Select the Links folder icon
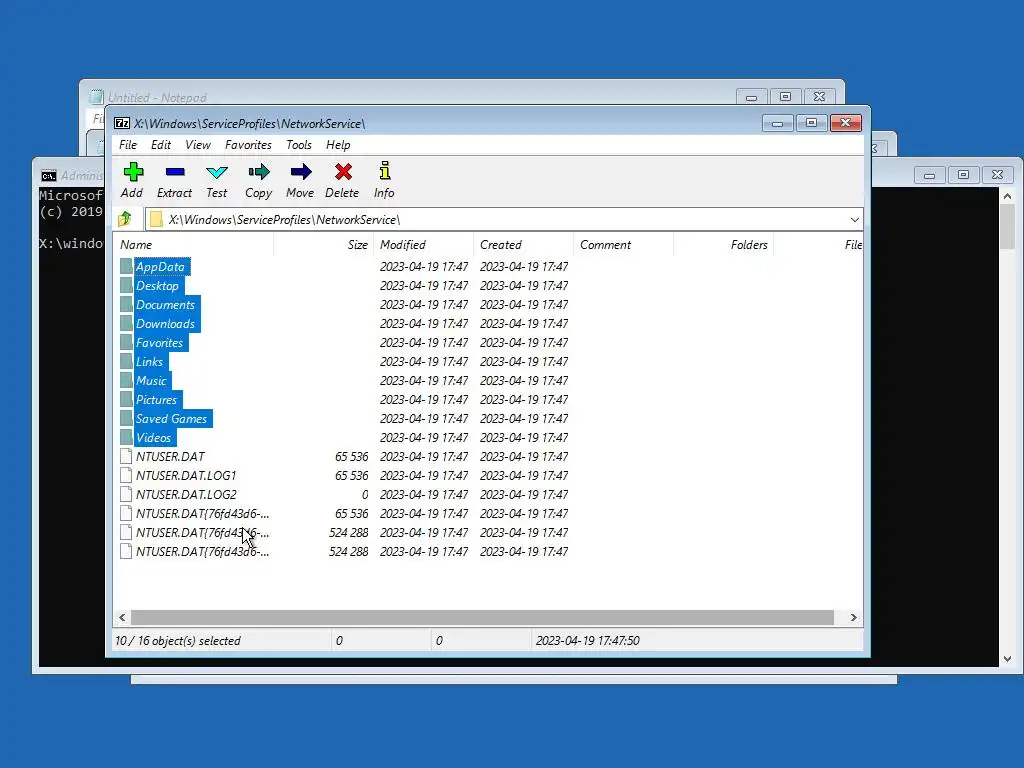Viewport: 1024px width, 768px height. tap(126, 361)
